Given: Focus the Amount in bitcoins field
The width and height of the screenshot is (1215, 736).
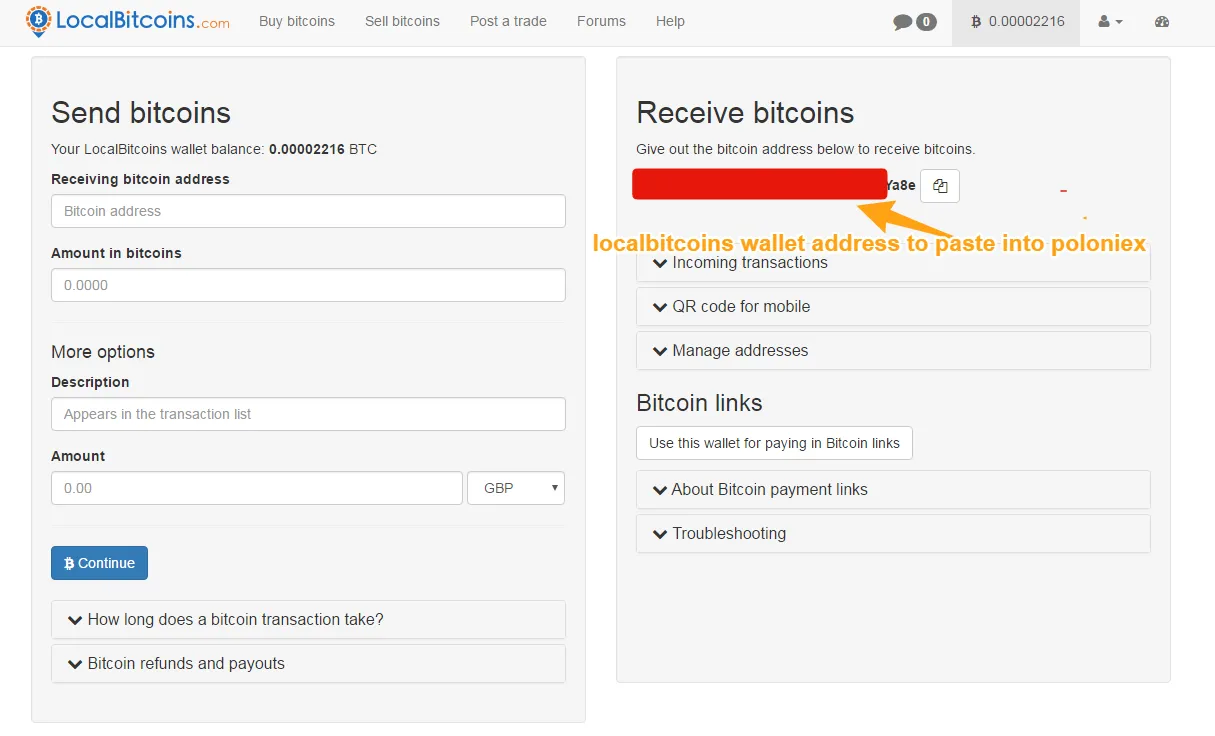Looking at the screenshot, I should (x=308, y=285).
